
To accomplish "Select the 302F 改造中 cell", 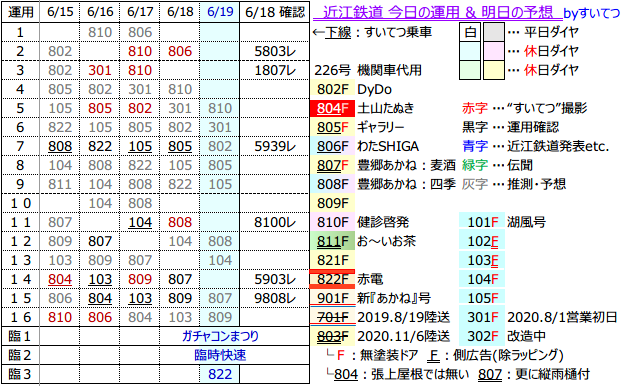I will pos(482,336).
